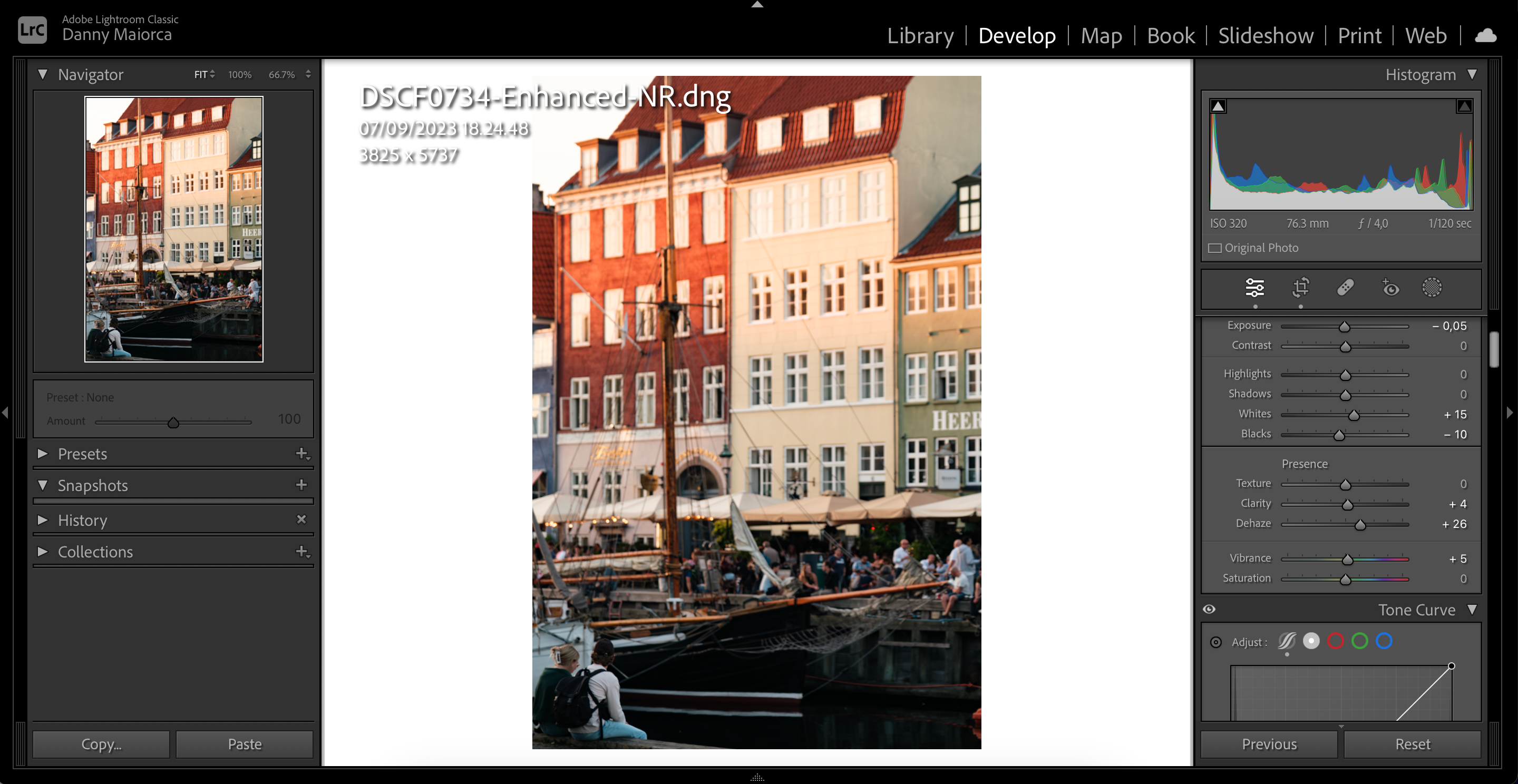Open the Slideshow module
Image resolution: width=1518 pixels, height=784 pixels.
(x=1265, y=35)
